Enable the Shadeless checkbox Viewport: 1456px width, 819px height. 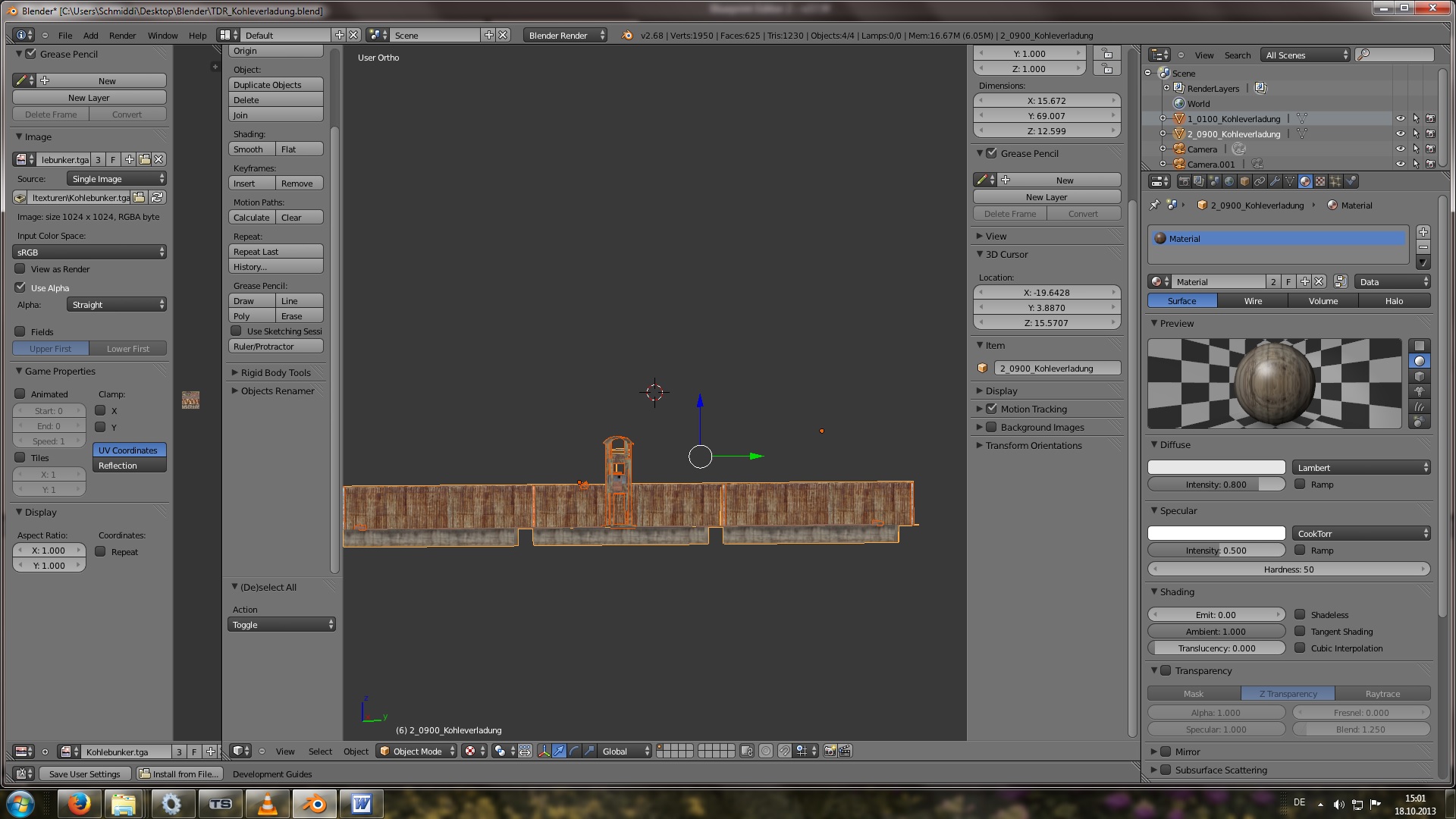[1300, 615]
